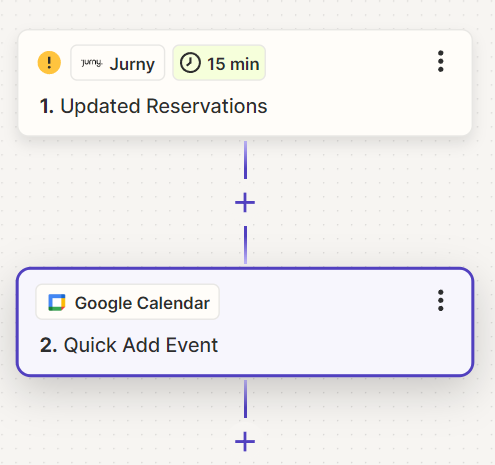Select the Google Calendar app badge
This screenshot has height=465, width=495.
click(x=127, y=302)
